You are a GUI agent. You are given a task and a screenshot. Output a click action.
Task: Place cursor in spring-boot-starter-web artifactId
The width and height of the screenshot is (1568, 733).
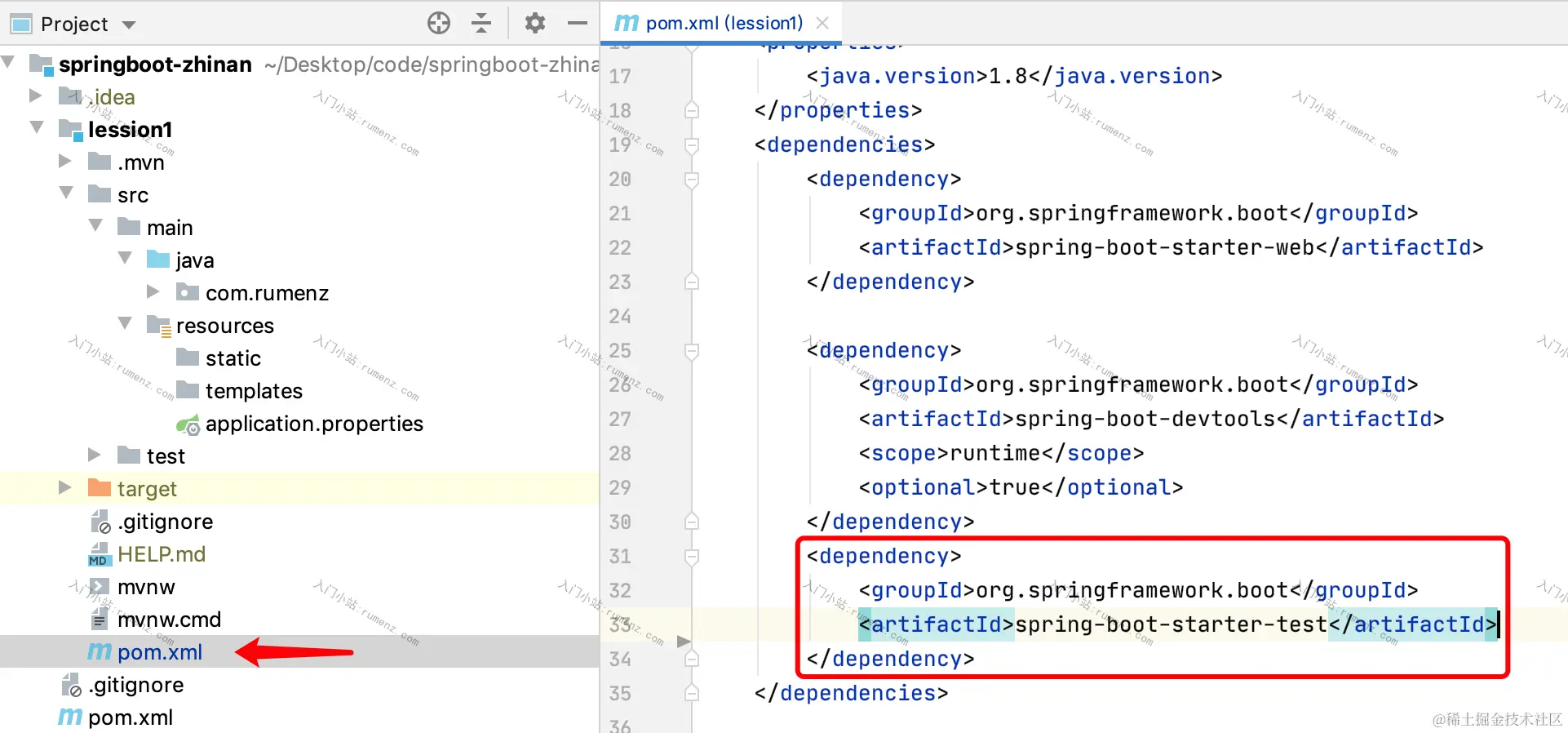pos(1165,247)
